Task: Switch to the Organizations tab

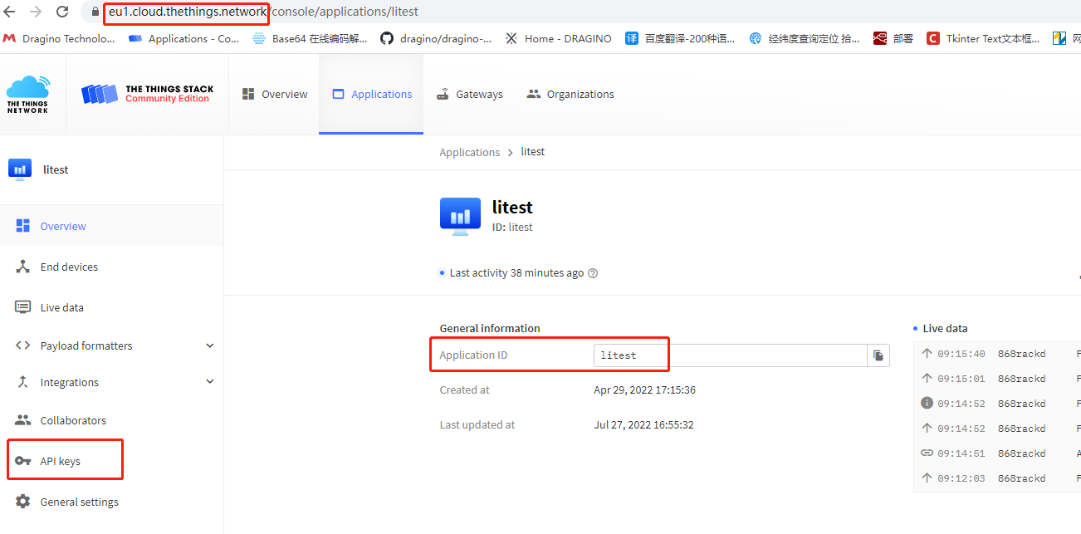Action: pos(569,94)
